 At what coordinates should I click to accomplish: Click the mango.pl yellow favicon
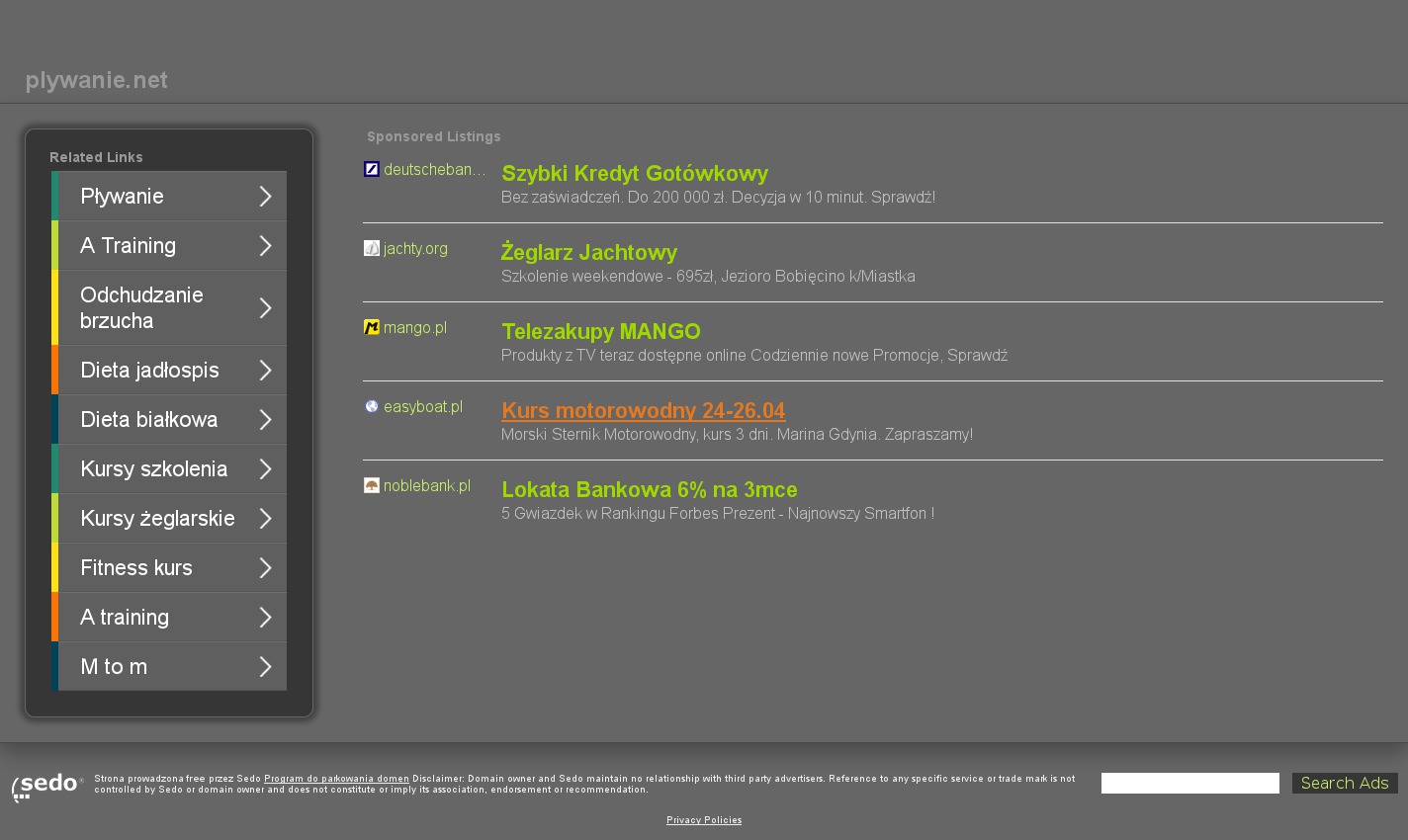(x=372, y=327)
